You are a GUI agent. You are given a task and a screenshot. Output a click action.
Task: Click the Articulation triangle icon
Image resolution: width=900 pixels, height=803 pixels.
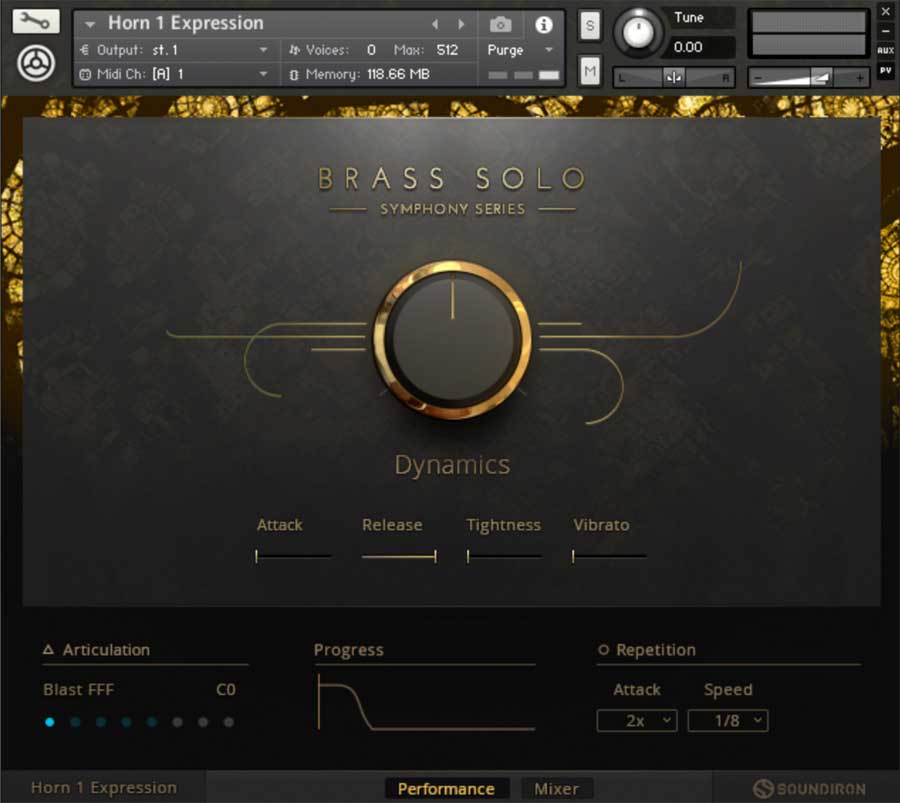[49, 649]
